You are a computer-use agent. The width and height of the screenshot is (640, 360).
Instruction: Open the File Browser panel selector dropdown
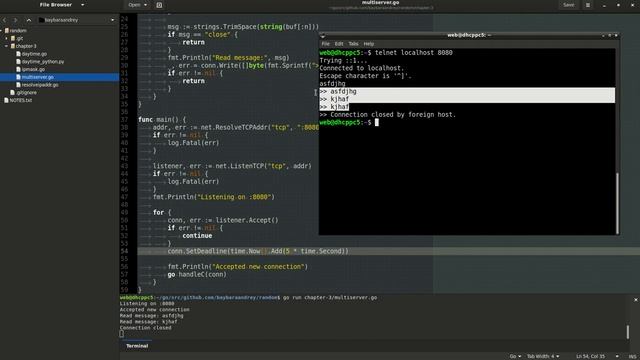(62, 5)
